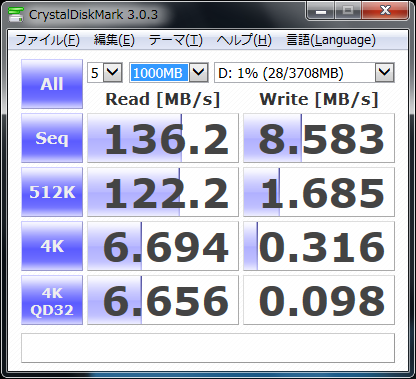This screenshot has height=379, width=416.
Task: Click the 4K write result 0.316
Action: coord(319,246)
